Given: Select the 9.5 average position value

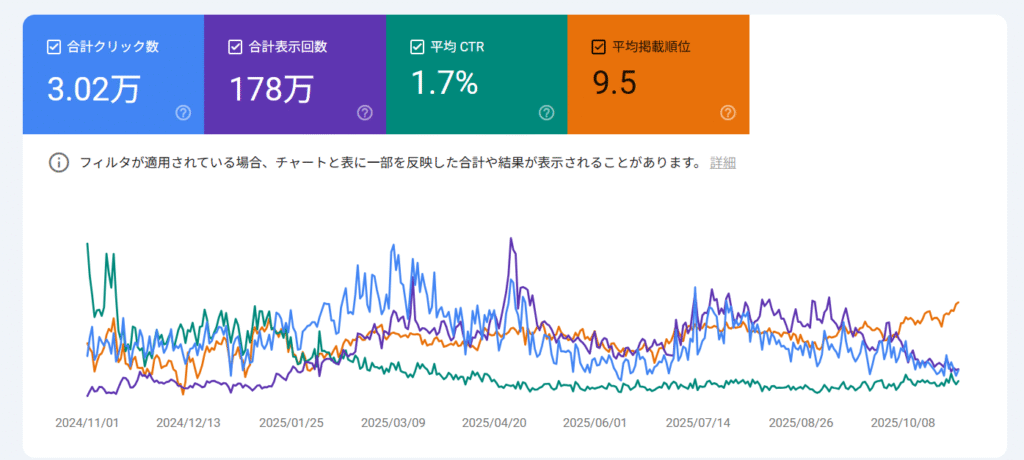Looking at the screenshot, I should coord(615,84).
